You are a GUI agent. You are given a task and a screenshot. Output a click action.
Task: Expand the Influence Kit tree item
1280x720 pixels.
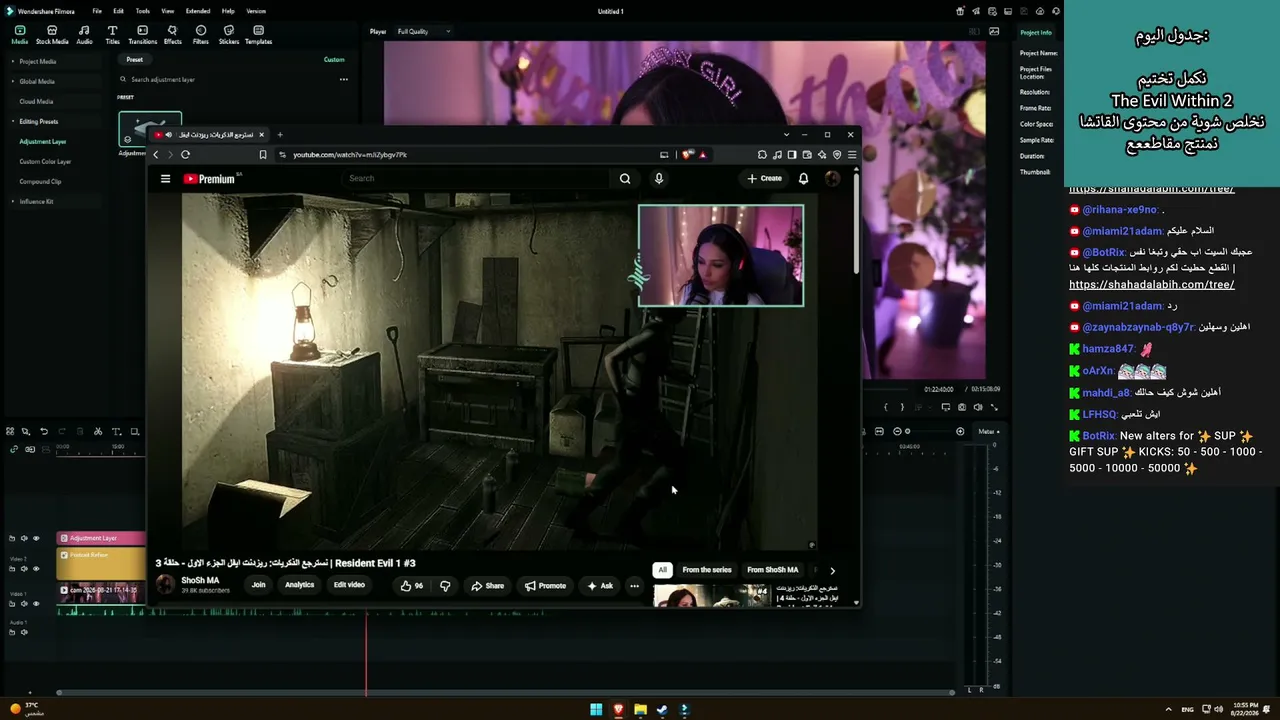(14, 202)
